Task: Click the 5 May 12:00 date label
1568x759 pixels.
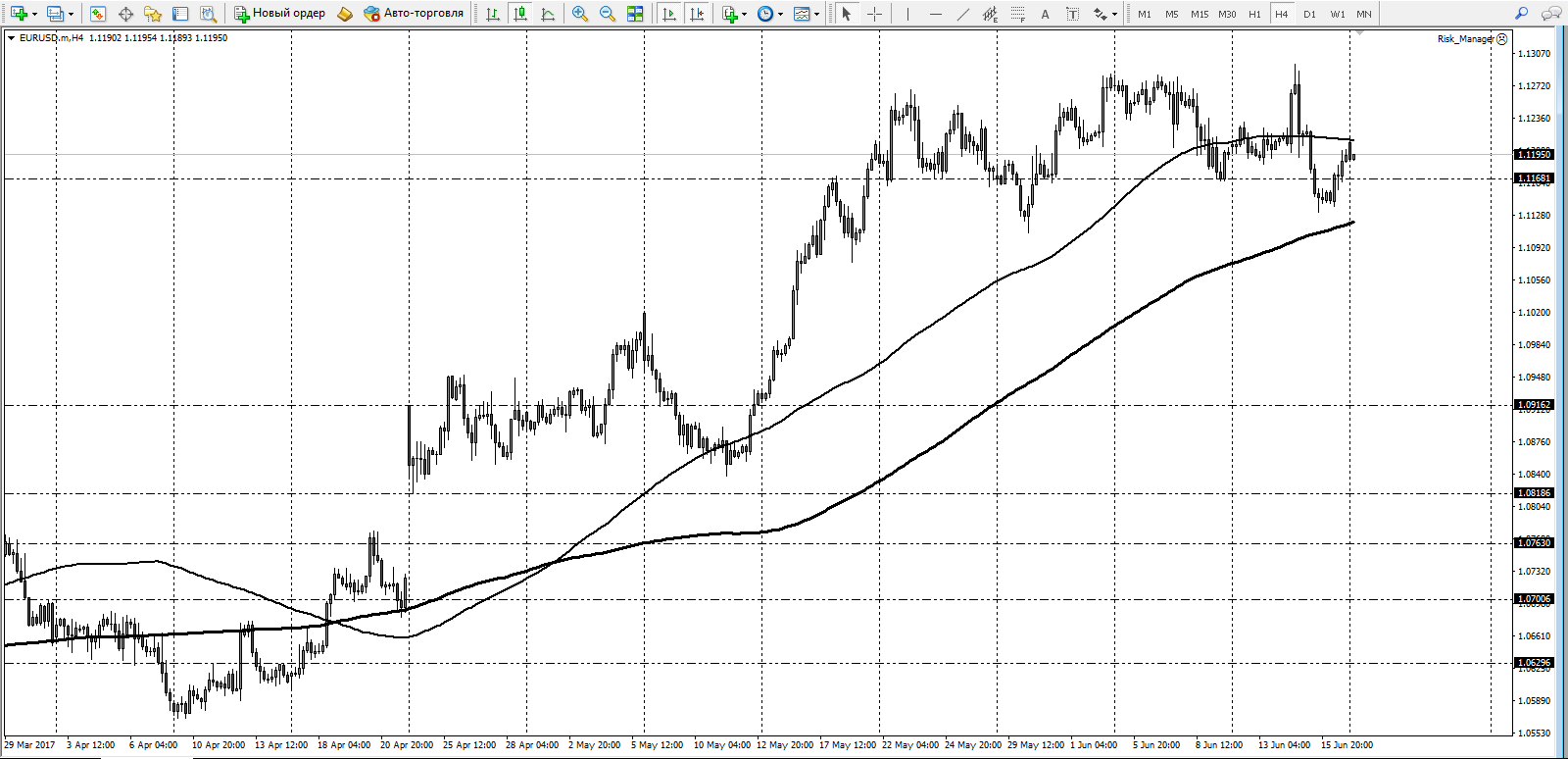Action: click(x=657, y=745)
